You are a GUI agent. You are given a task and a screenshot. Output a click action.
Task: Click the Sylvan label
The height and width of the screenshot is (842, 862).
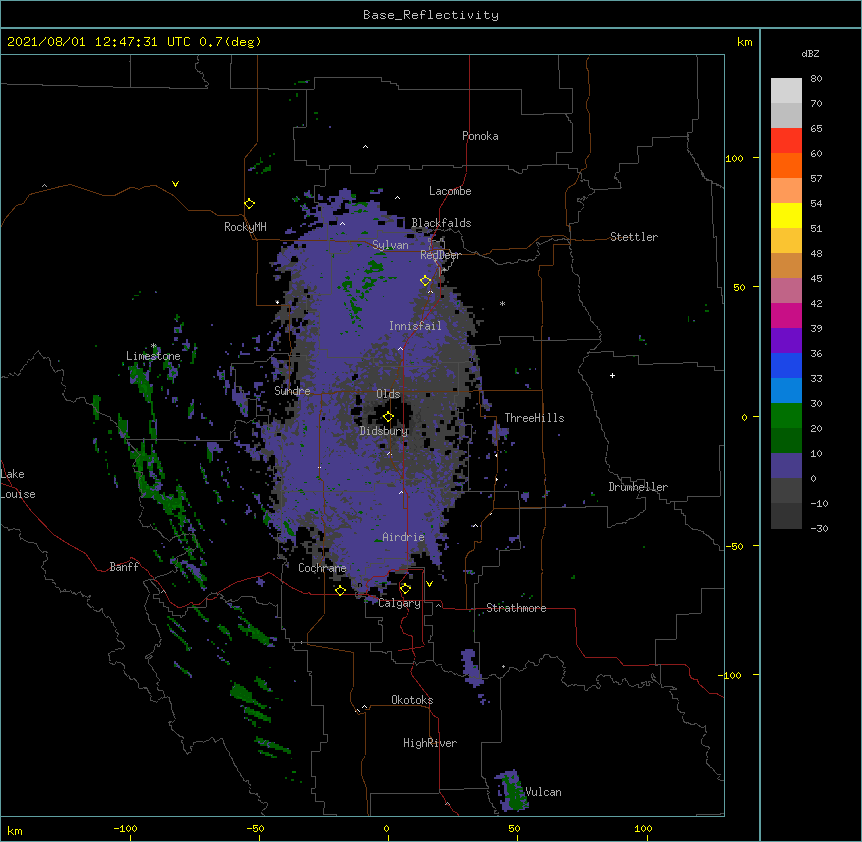click(390, 245)
